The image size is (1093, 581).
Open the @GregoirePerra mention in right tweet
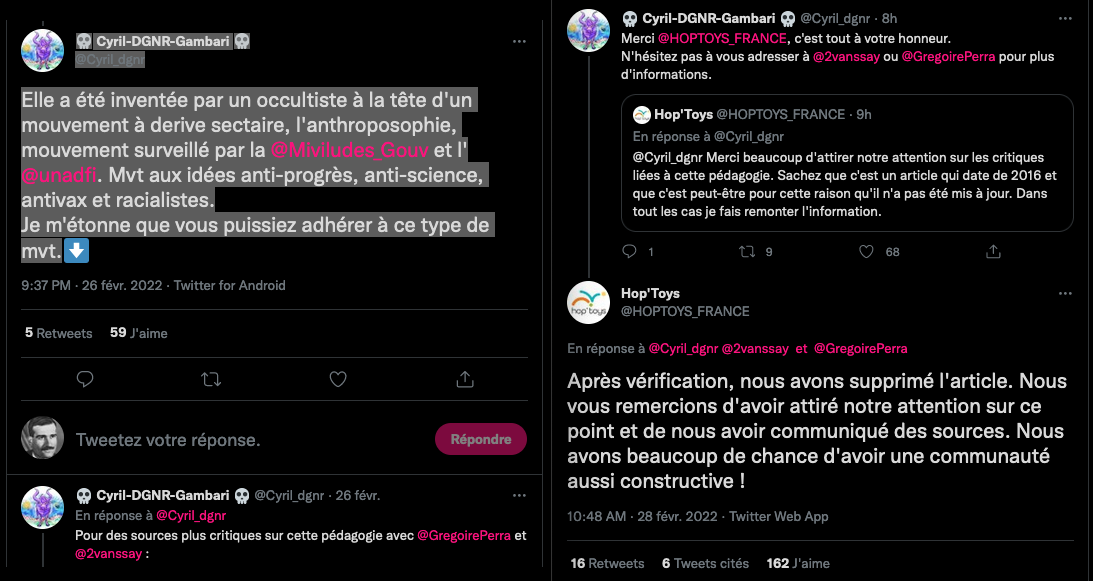tap(949, 57)
